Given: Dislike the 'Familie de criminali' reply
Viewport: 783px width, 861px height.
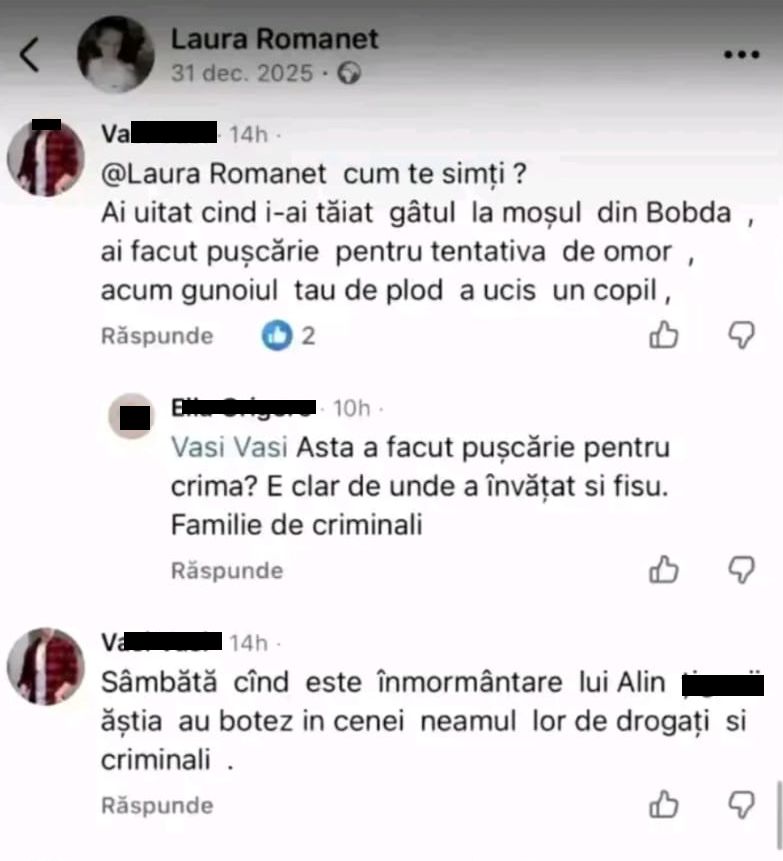Looking at the screenshot, I should [741, 569].
